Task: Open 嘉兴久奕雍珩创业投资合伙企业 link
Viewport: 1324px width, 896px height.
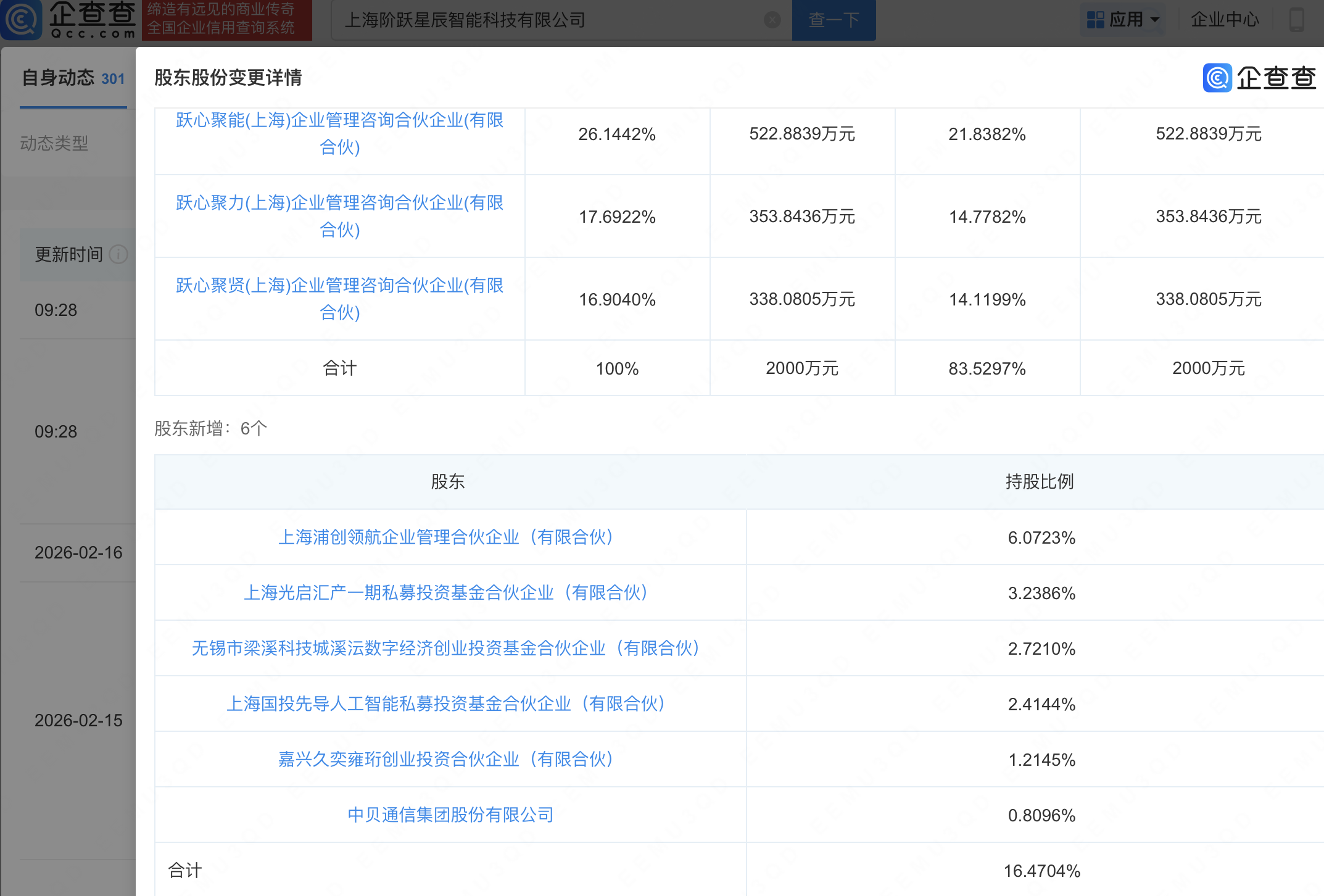Action: pyautogui.click(x=447, y=760)
